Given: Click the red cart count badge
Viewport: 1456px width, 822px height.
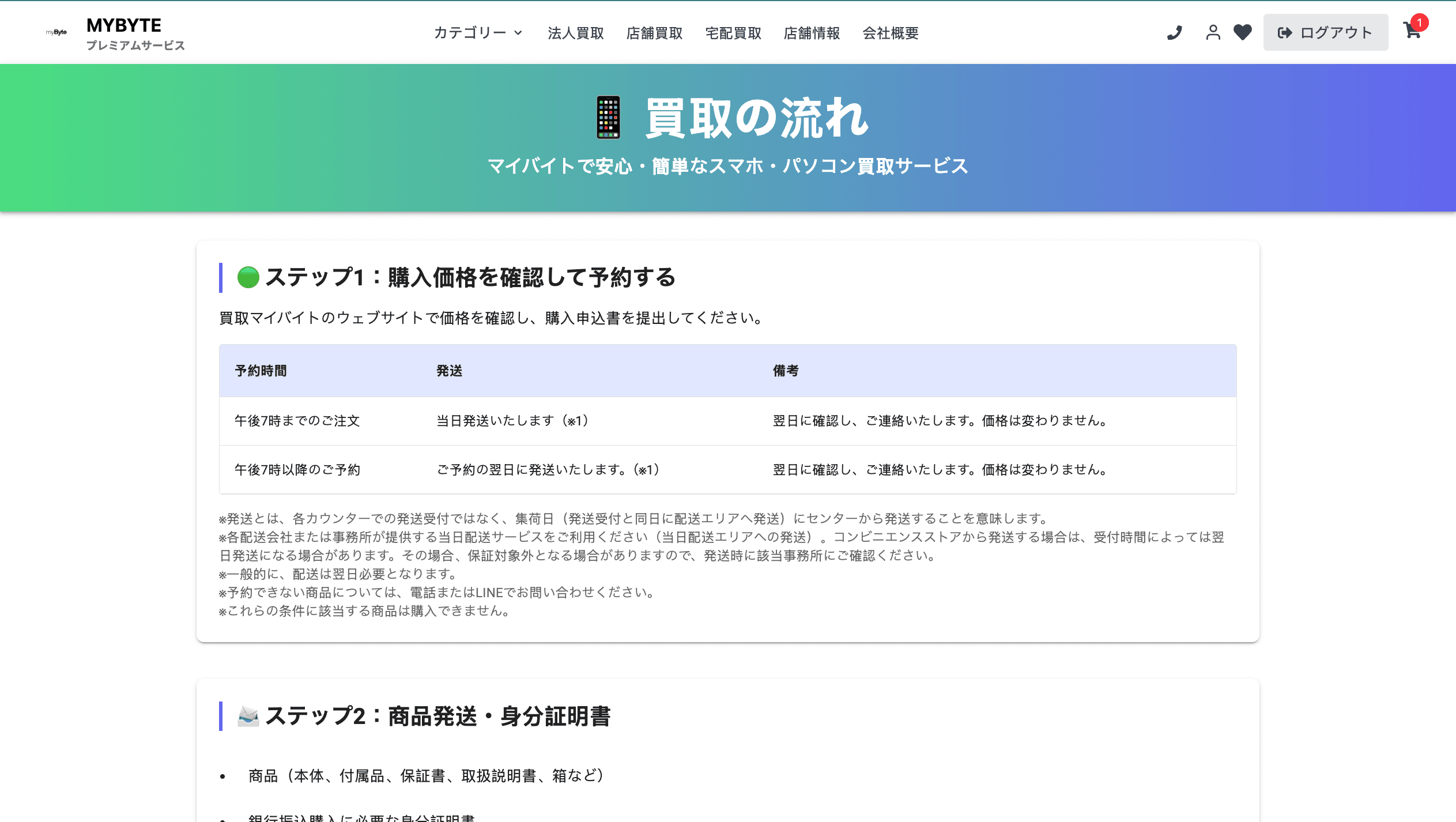Looking at the screenshot, I should click(1420, 22).
